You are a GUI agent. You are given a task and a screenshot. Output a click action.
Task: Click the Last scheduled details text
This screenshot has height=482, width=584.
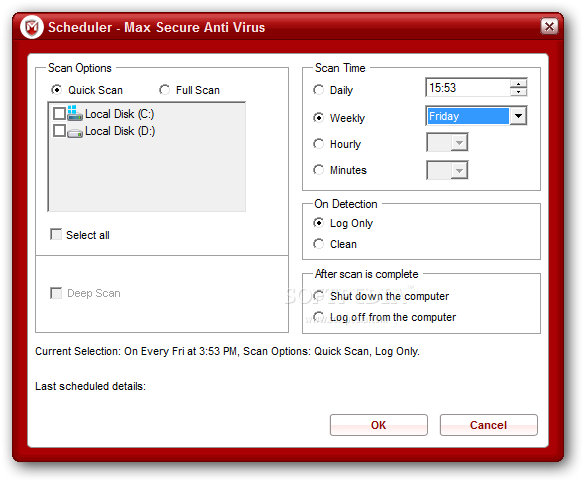coord(90,386)
